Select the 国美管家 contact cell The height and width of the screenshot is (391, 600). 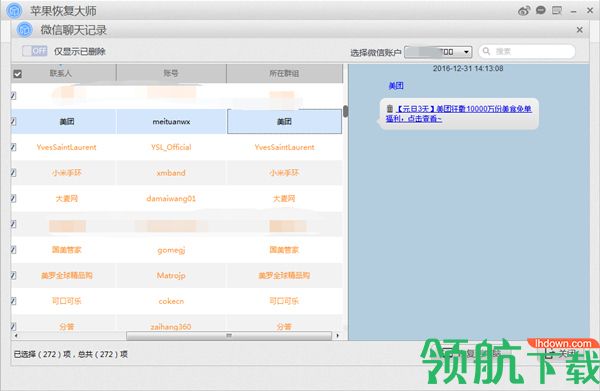point(67,250)
